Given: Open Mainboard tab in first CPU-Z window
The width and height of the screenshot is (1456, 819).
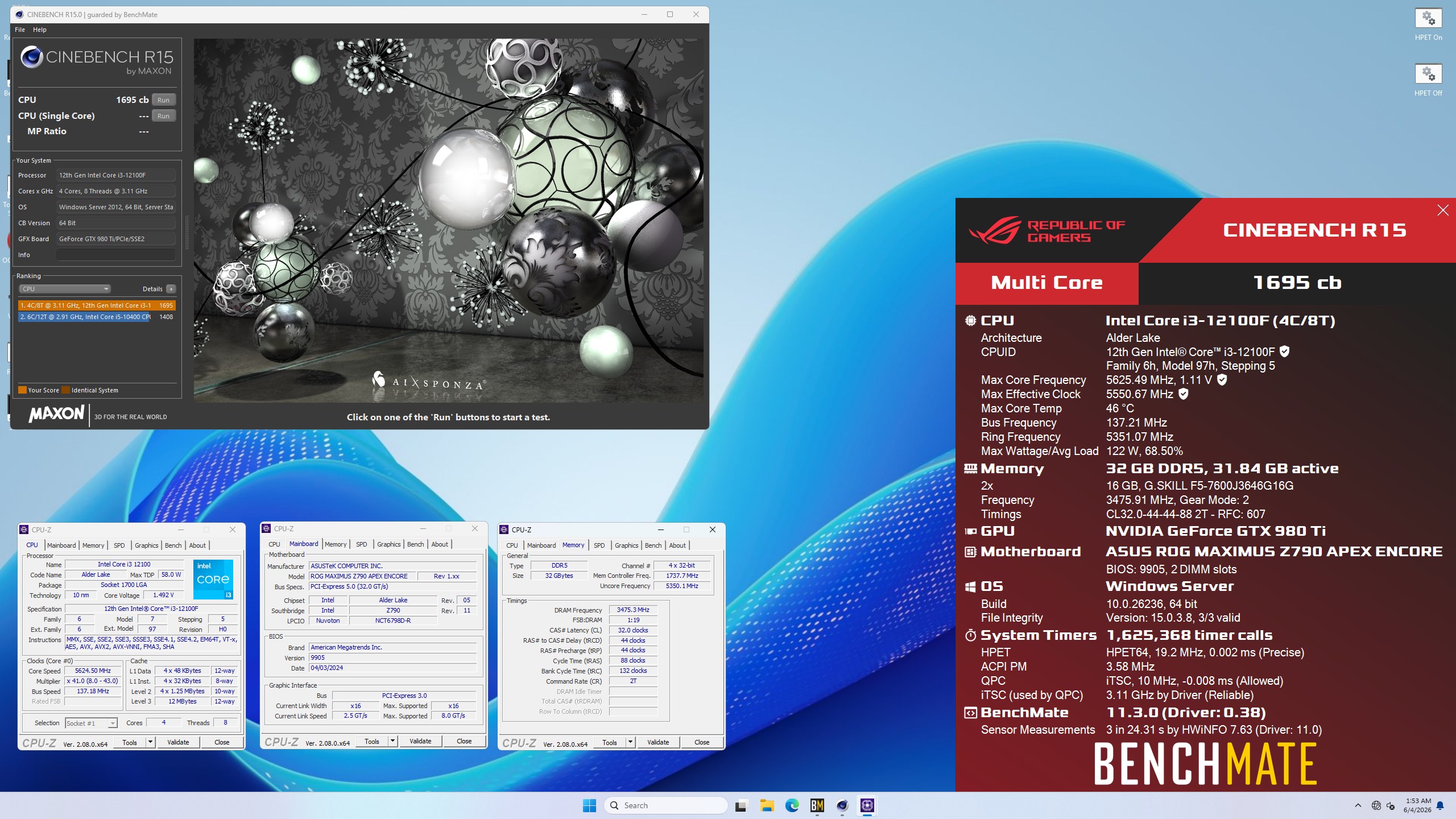Looking at the screenshot, I should coord(61,545).
